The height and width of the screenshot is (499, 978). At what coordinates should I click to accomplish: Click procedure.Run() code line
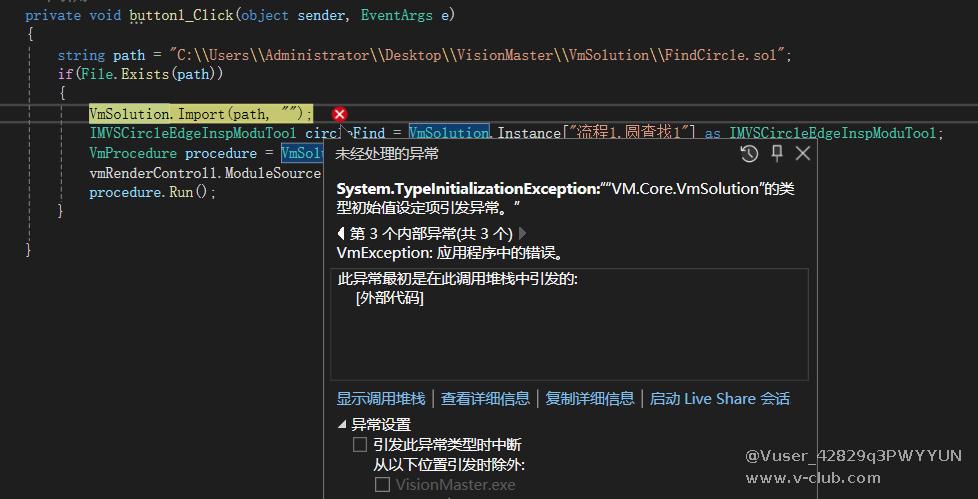[153, 192]
